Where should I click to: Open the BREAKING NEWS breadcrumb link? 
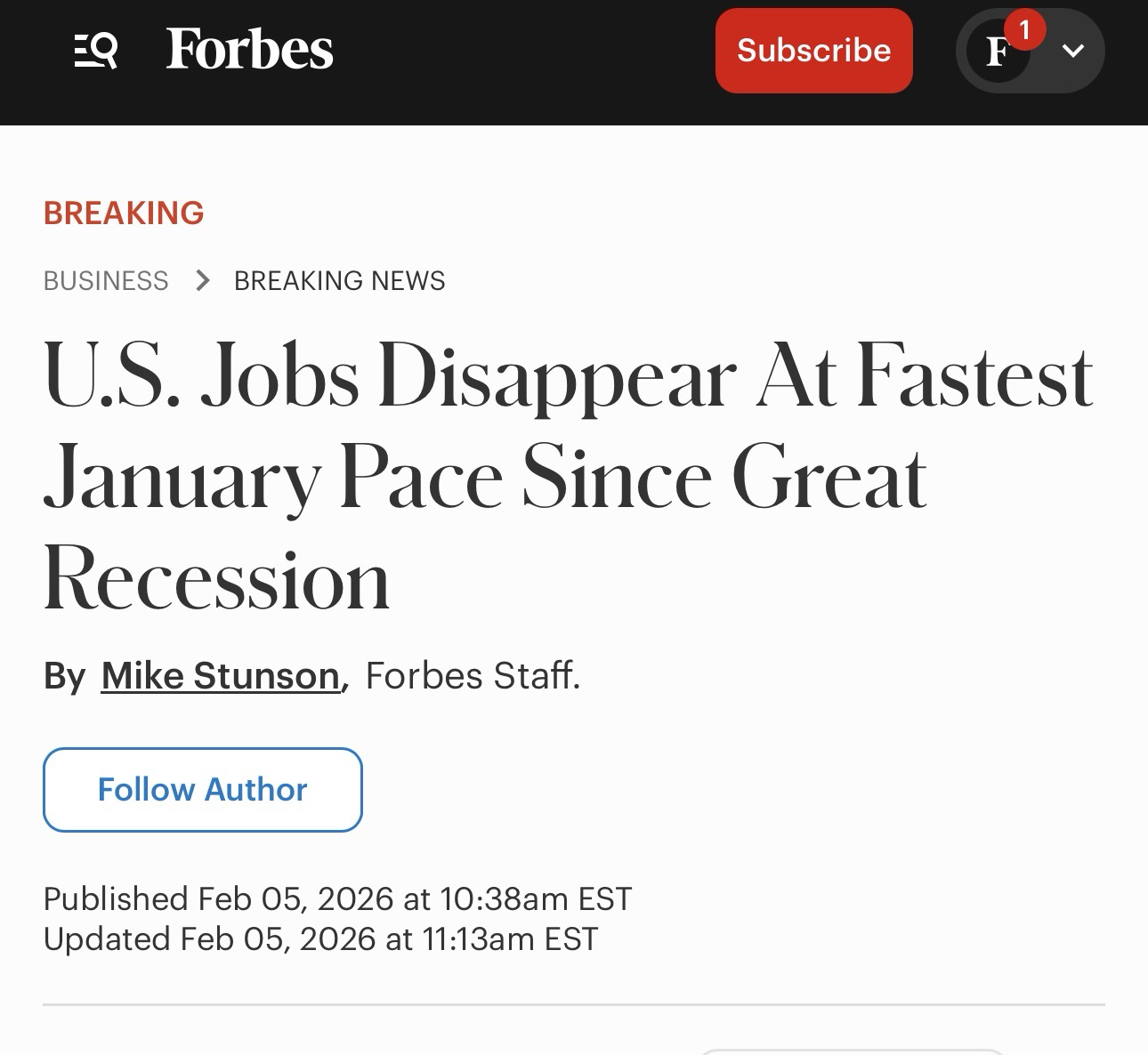tap(339, 281)
